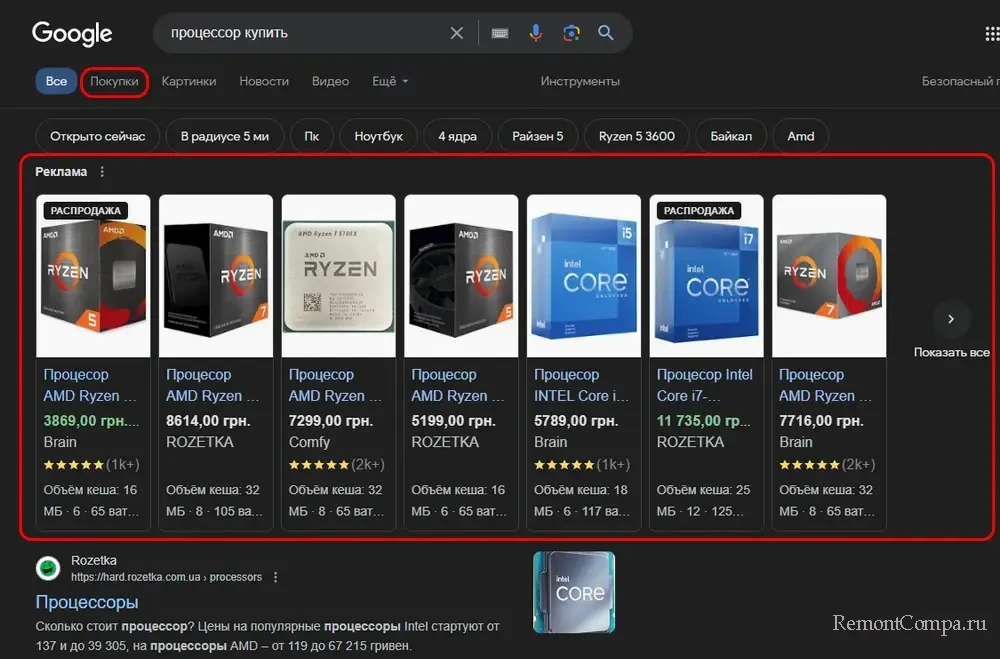Open Google Lens image search
The image size is (1000, 659).
click(x=571, y=33)
